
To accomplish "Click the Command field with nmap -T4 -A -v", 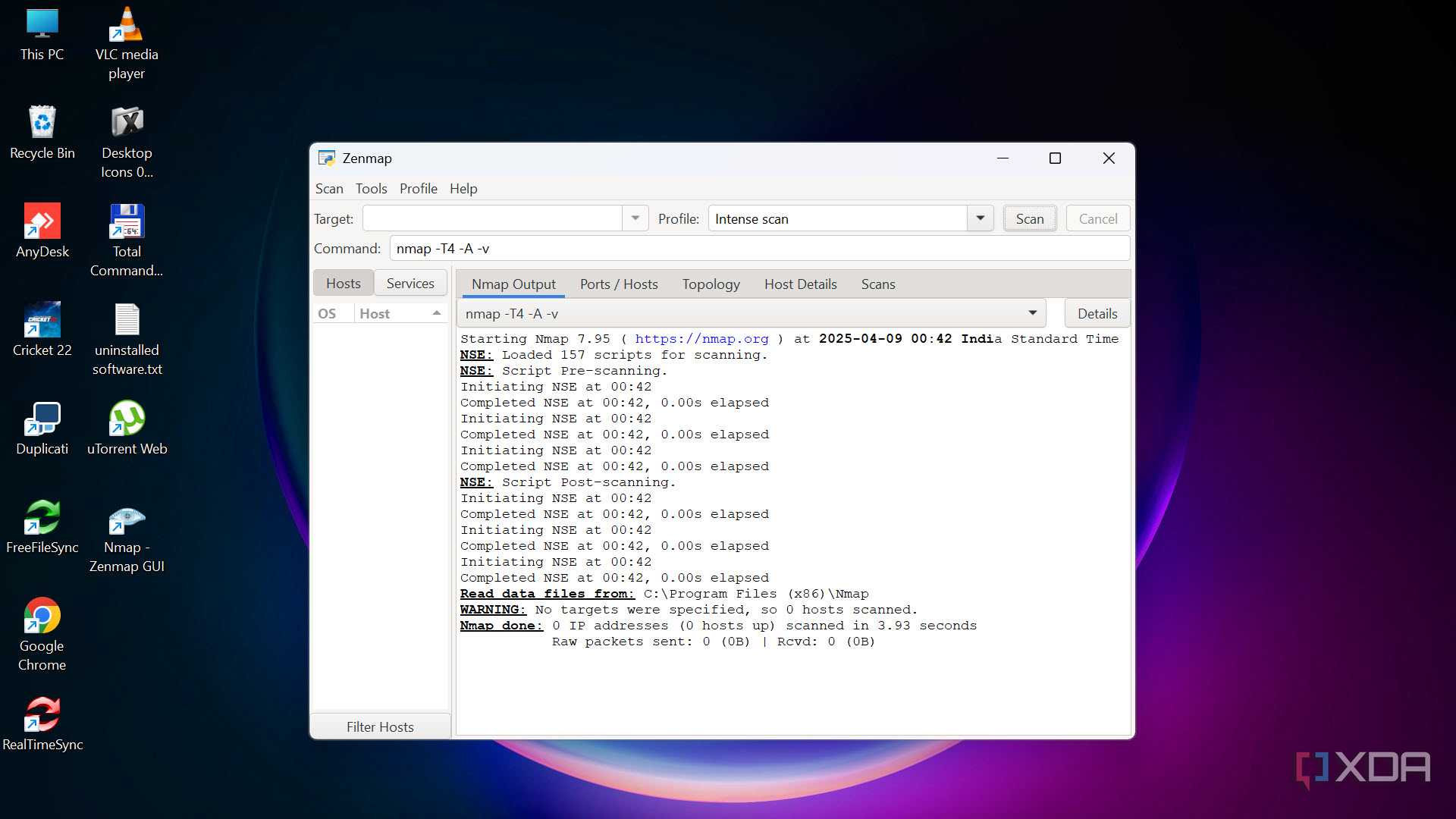I will [x=760, y=249].
